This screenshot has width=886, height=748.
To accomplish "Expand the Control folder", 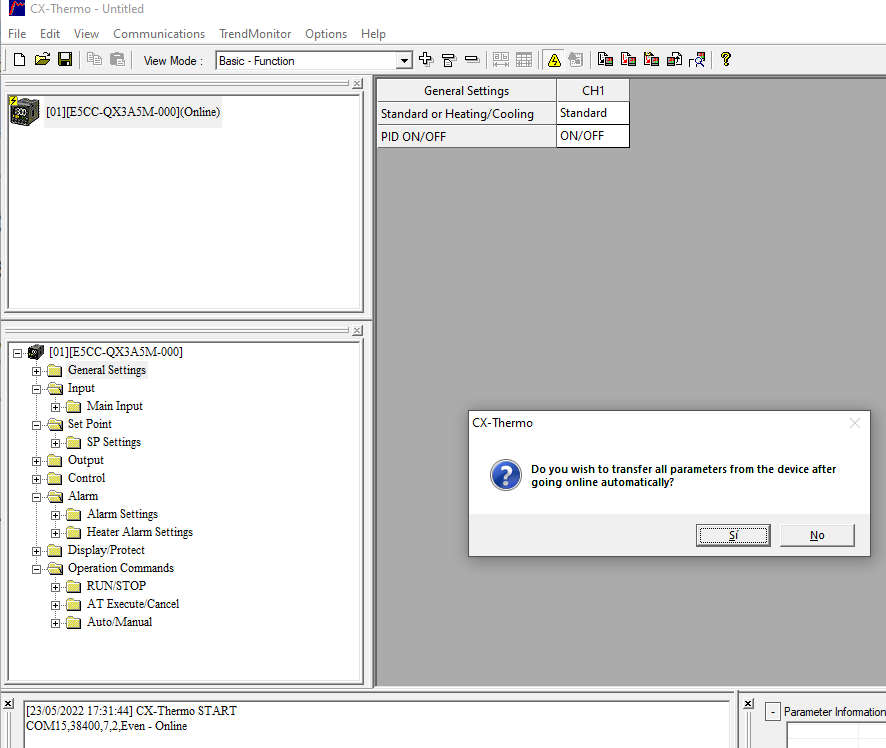I will (x=36, y=479).
